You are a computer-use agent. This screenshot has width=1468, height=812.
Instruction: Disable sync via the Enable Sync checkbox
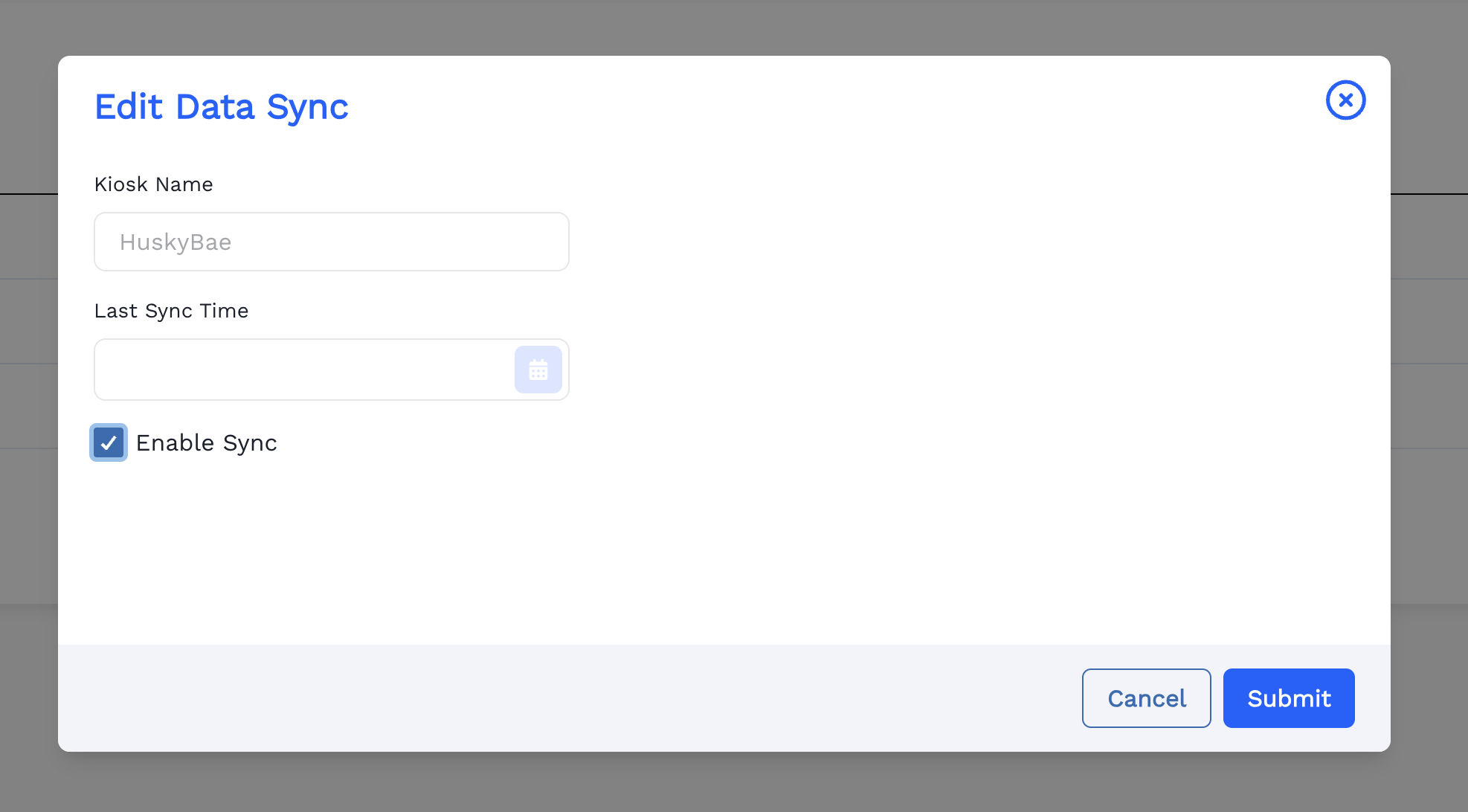pyautogui.click(x=109, y=443)
